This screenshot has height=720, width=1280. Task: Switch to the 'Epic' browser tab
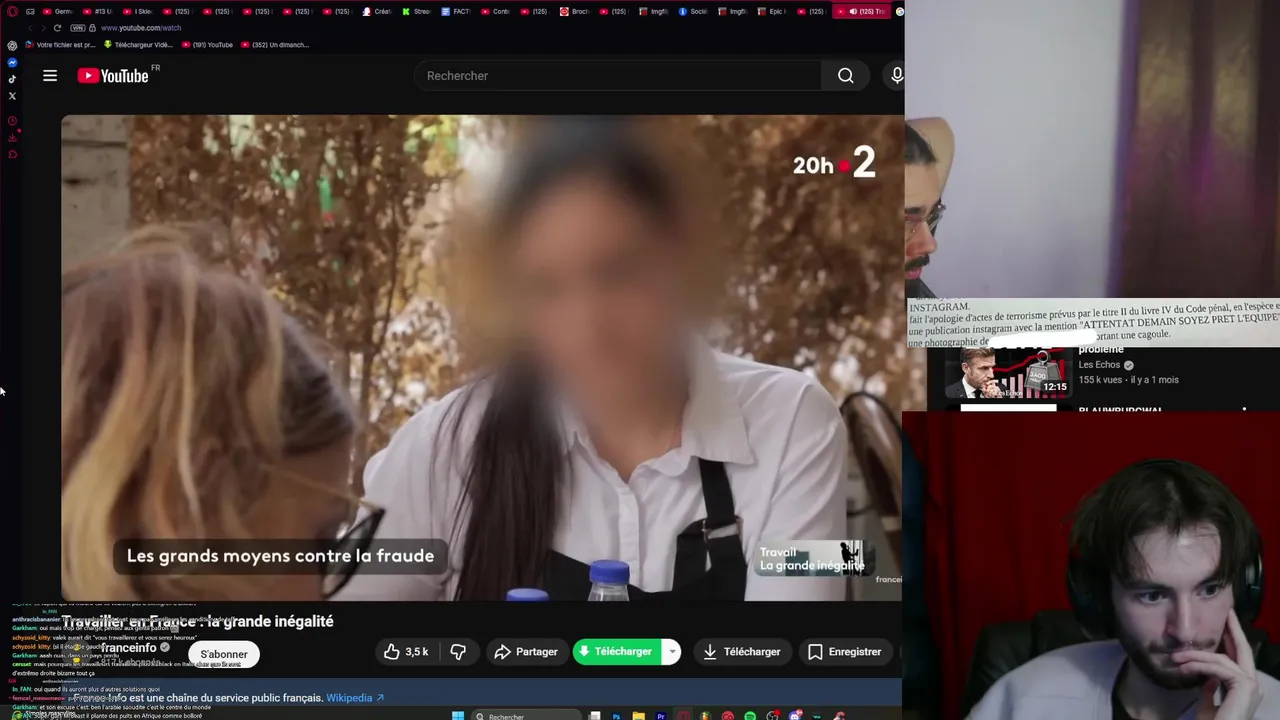point(774,12)
